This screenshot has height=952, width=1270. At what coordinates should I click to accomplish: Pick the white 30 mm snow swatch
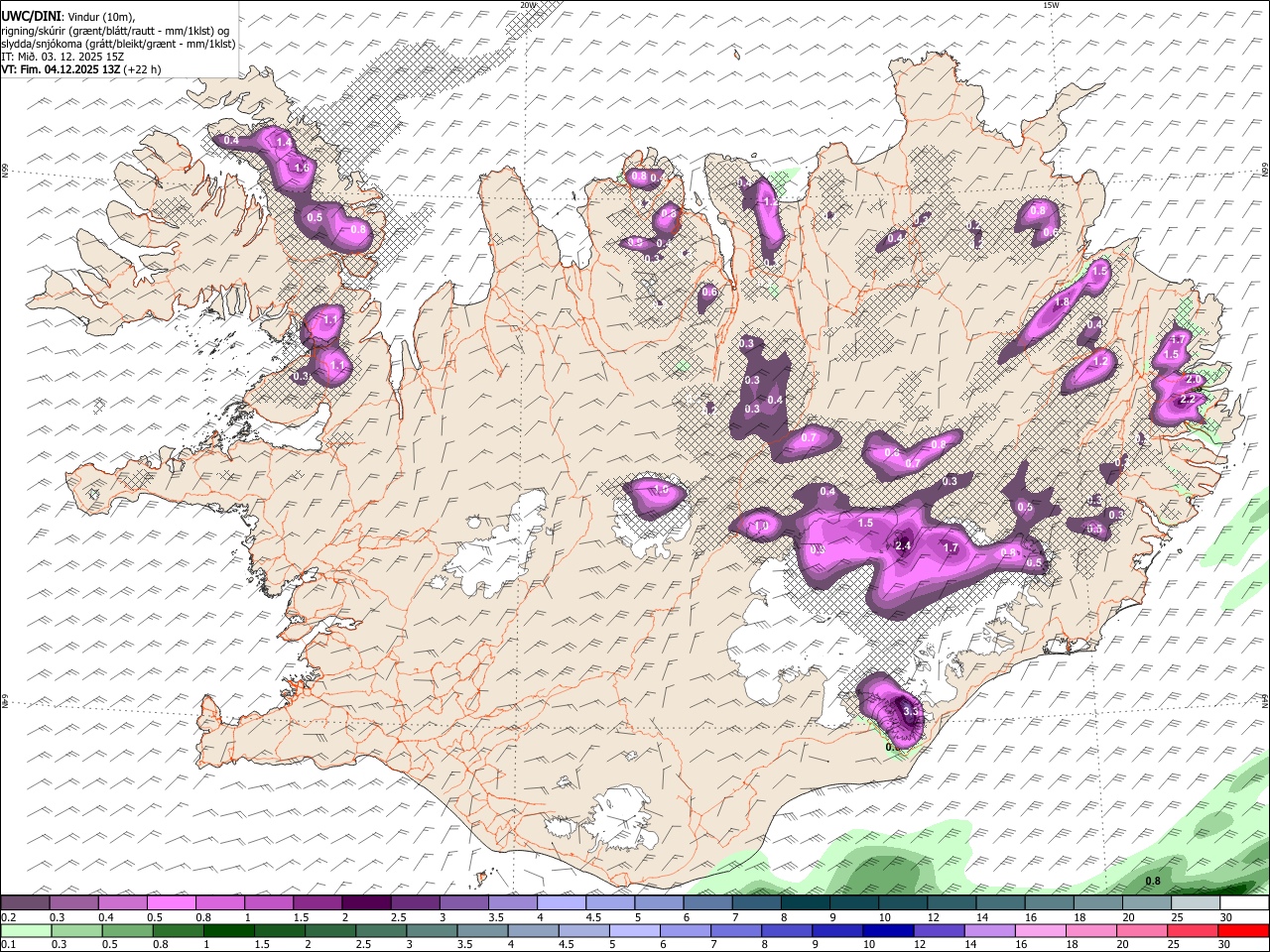click(1244, 902)
